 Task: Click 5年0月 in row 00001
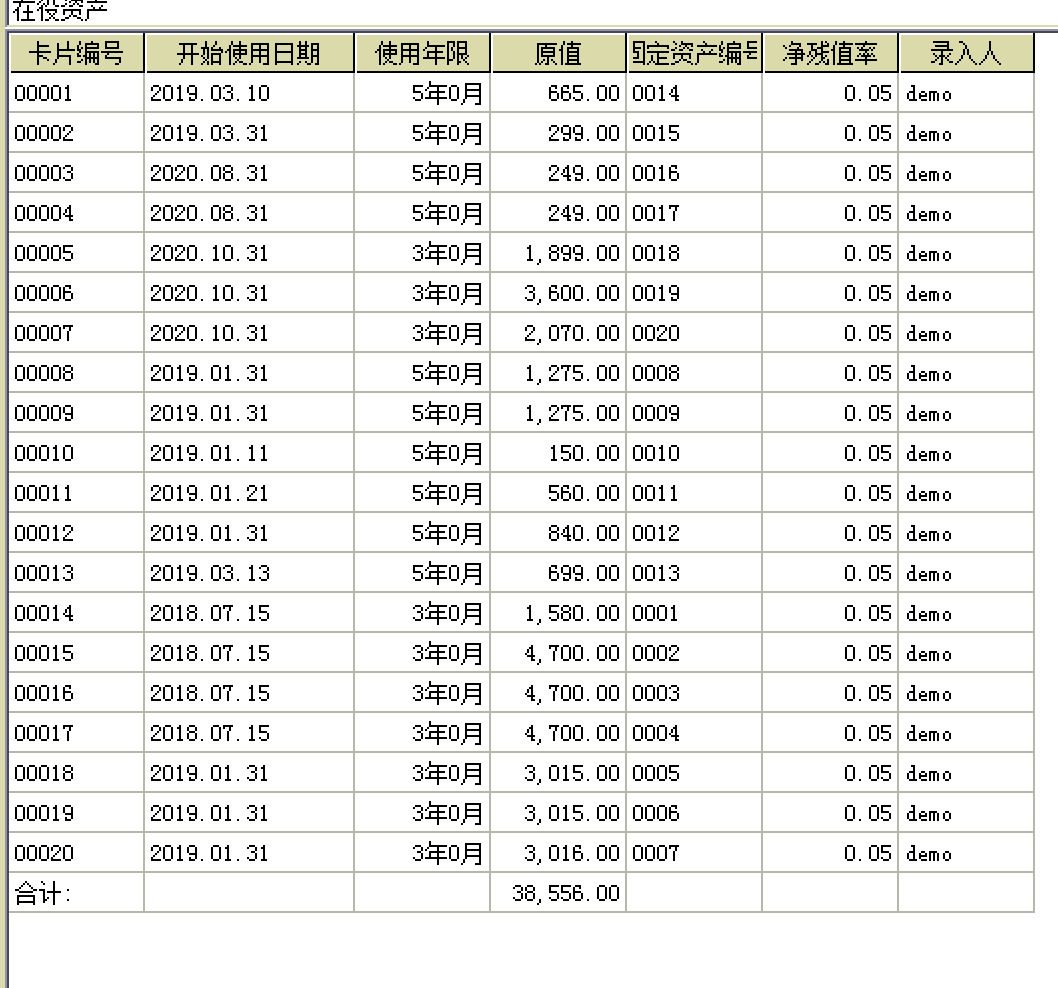[422, 93]
